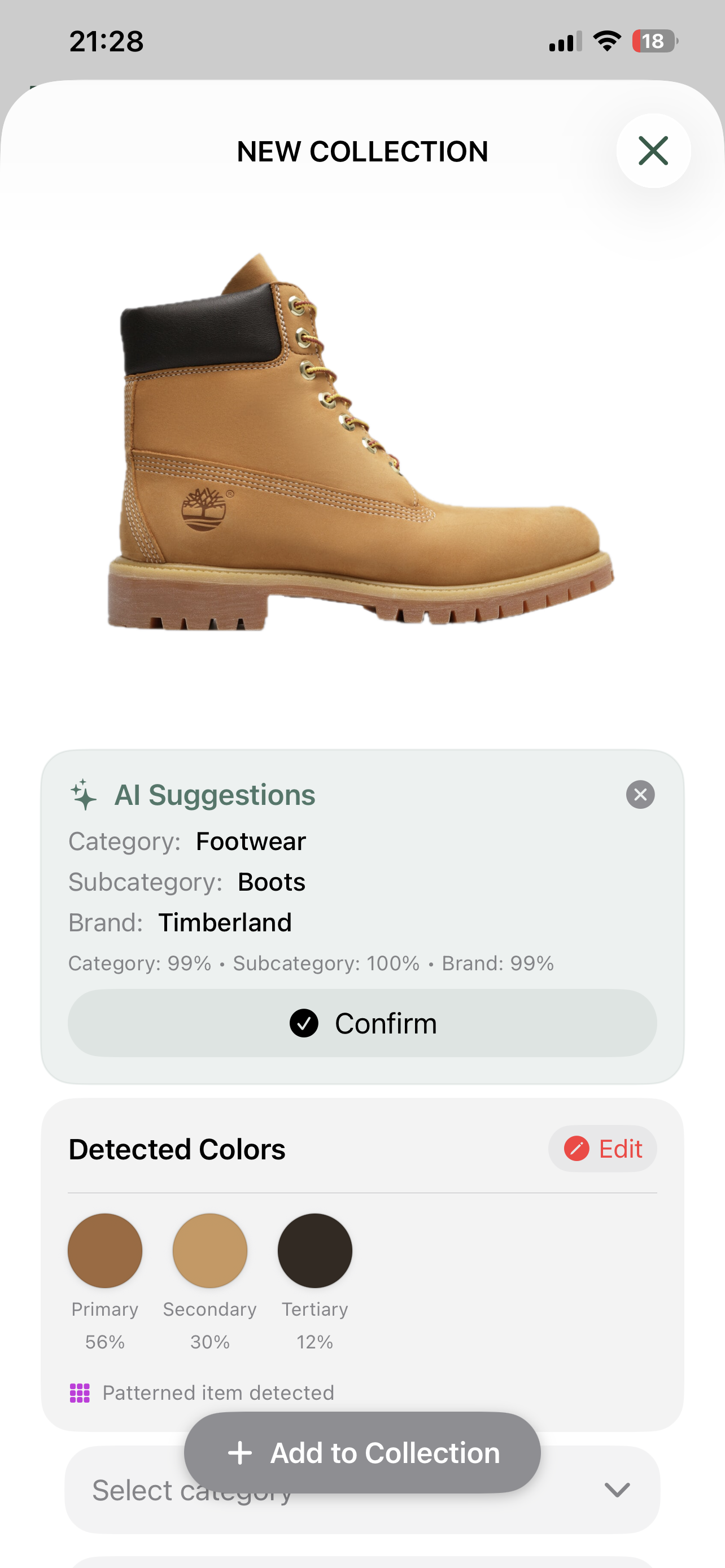Select the Tertiary dark brown color swatch

coord(315,1250)
